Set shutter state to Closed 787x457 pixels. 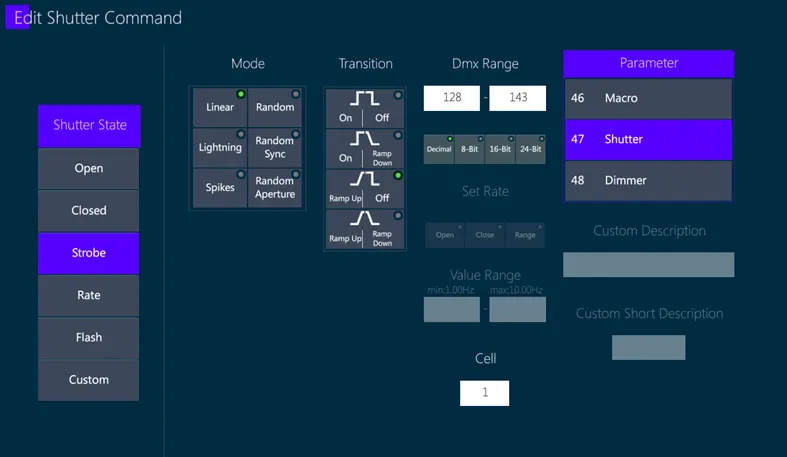(x=89, y=211)
